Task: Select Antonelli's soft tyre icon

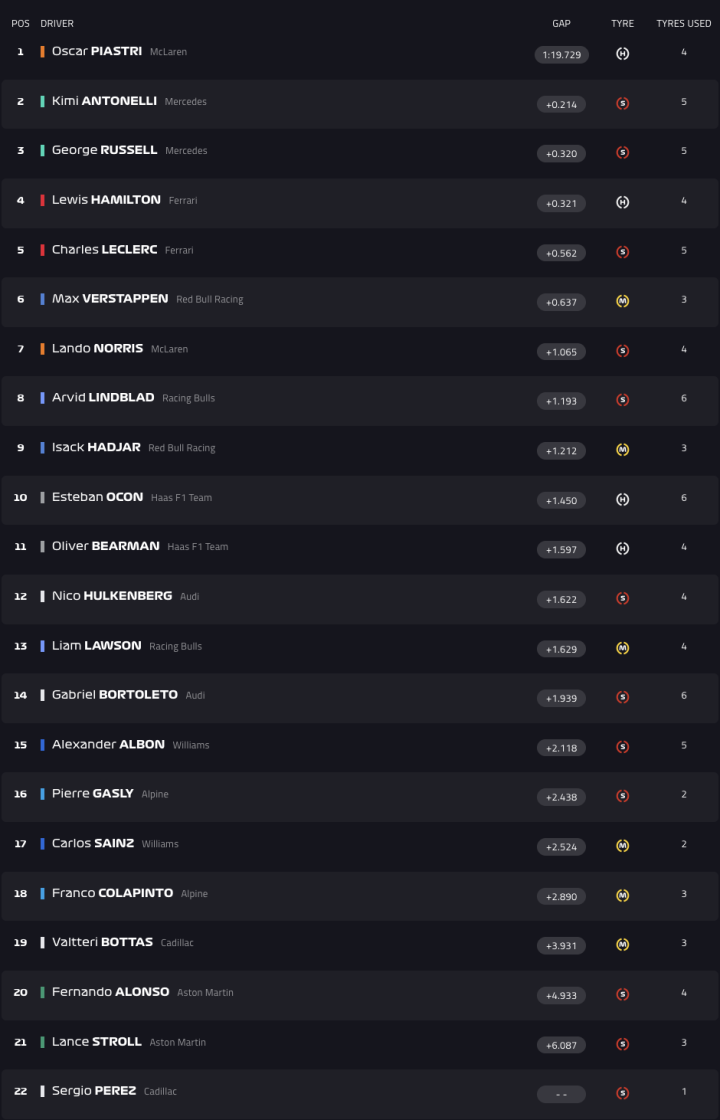Action: (622, 103)
